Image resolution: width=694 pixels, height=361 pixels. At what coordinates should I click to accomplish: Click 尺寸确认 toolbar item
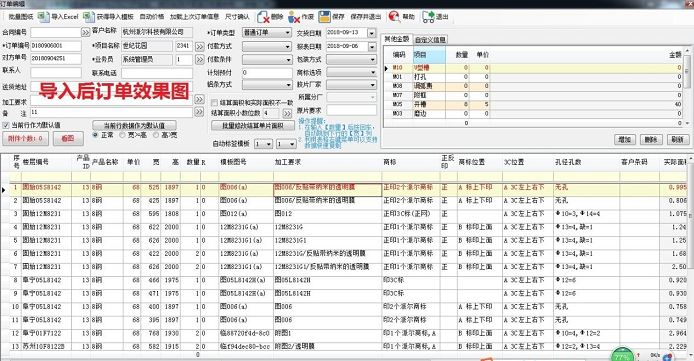(237, 17)
